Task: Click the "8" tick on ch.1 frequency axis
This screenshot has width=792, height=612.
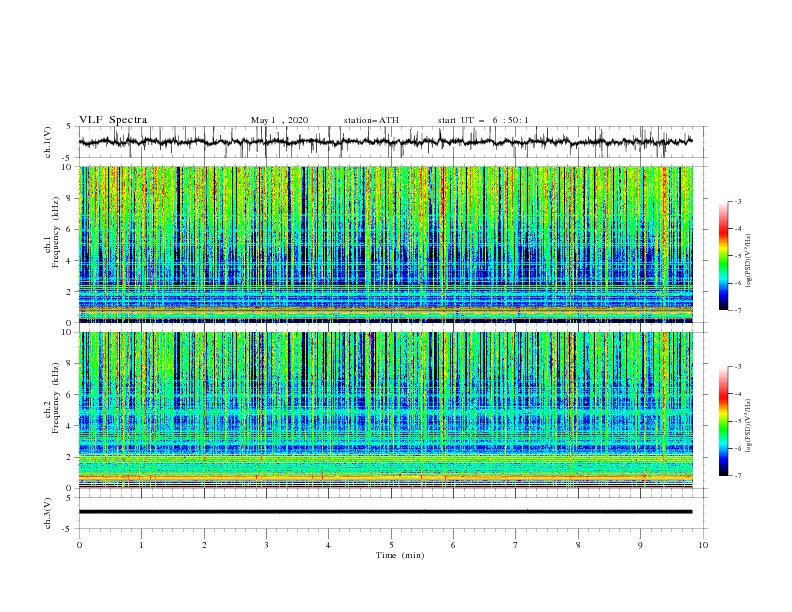Action: click(x=70, y=198)
